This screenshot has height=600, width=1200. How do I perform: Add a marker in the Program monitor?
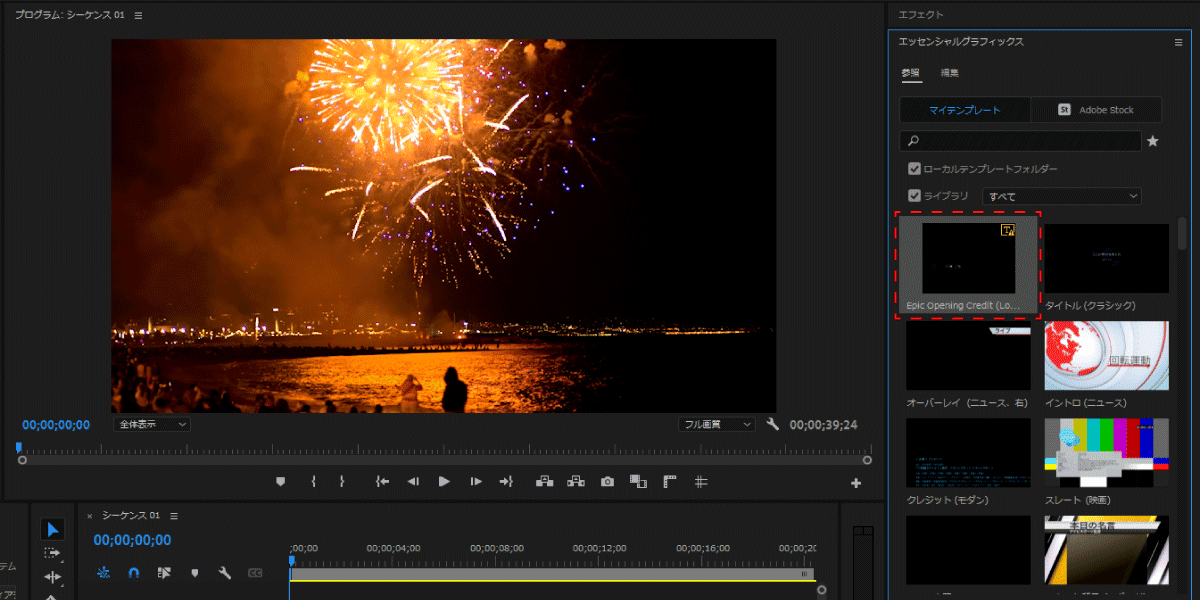click(x=281, y=481)
